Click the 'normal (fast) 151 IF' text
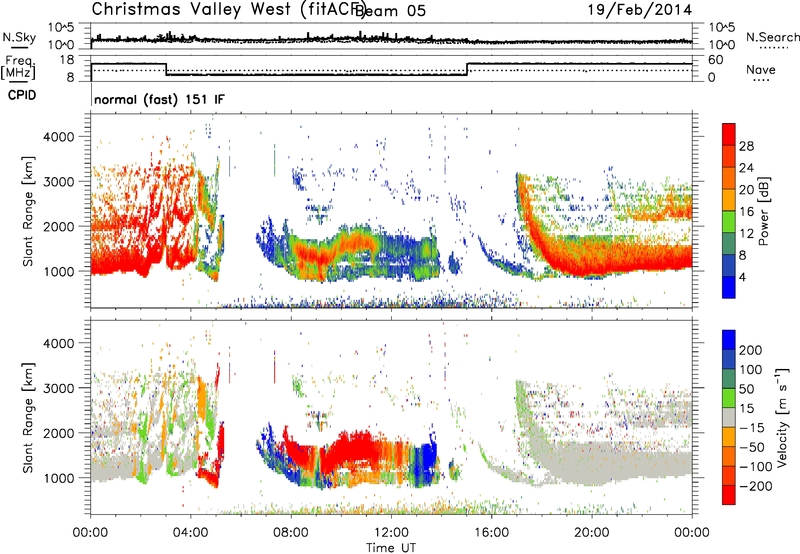The image size is (800, 554). click(159, 99)
